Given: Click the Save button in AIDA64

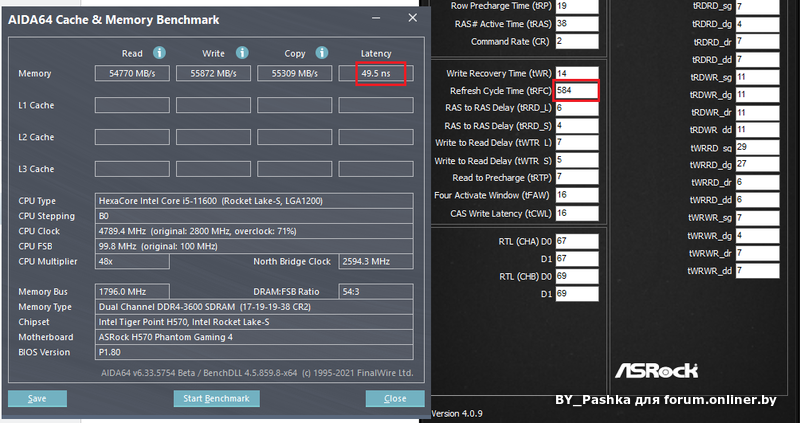Looking at the screenshot, I should (37, 399).
